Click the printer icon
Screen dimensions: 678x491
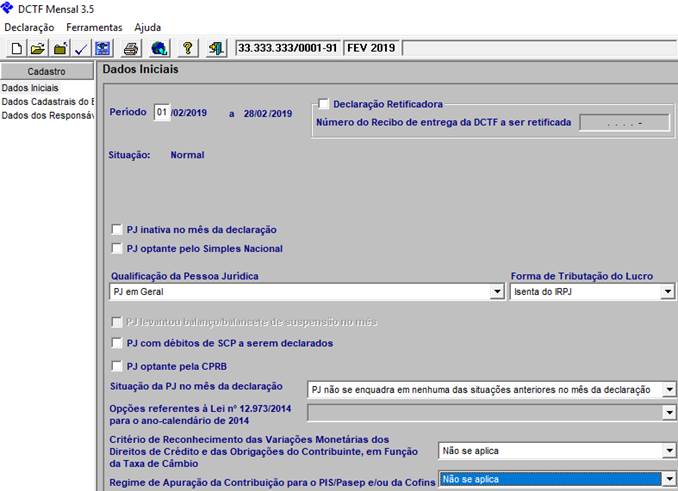click(x=131, y=48)
